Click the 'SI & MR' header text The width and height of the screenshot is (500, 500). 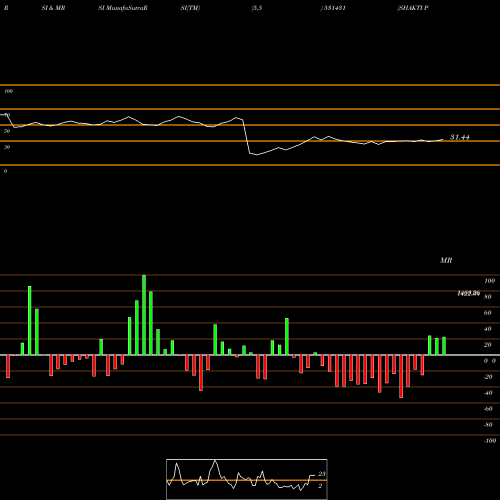(53, 8)
